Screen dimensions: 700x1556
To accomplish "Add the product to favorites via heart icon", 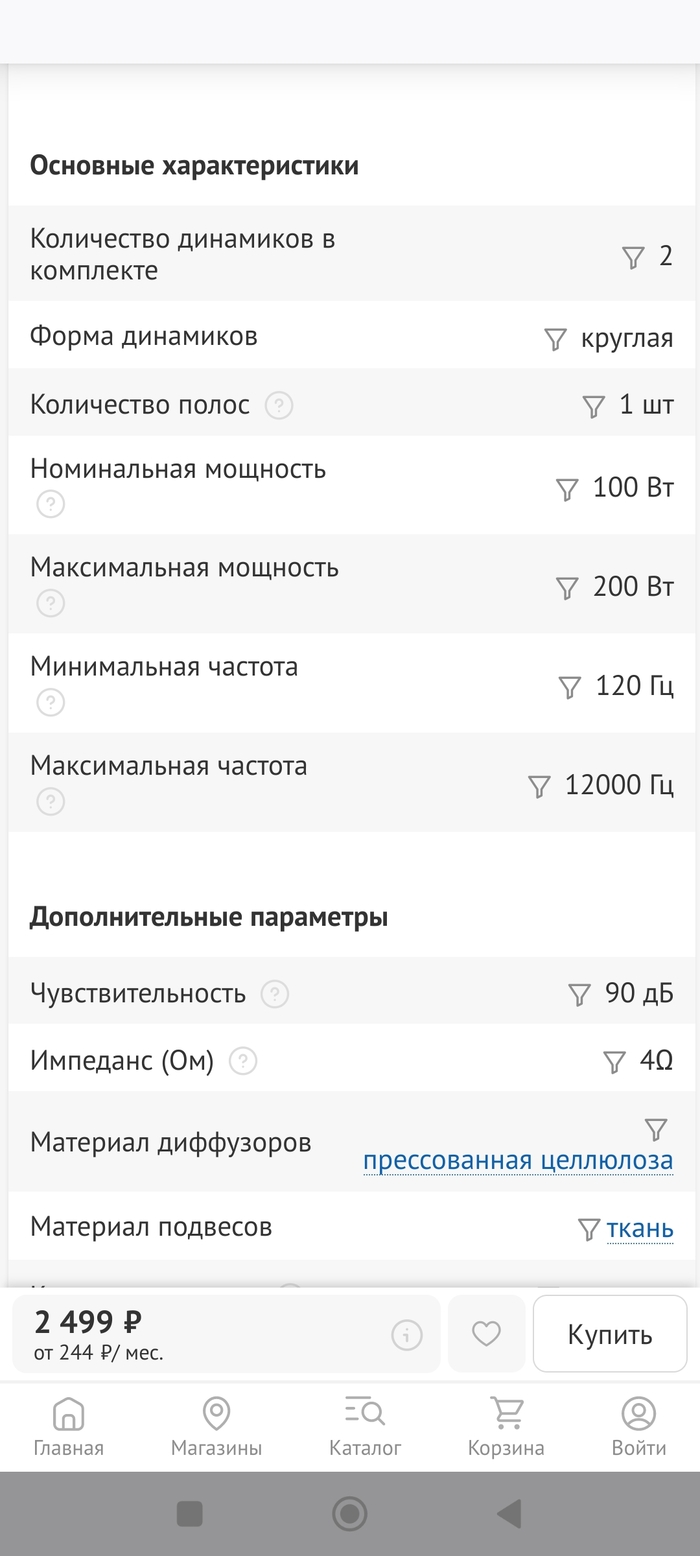I will (486, 1333).
